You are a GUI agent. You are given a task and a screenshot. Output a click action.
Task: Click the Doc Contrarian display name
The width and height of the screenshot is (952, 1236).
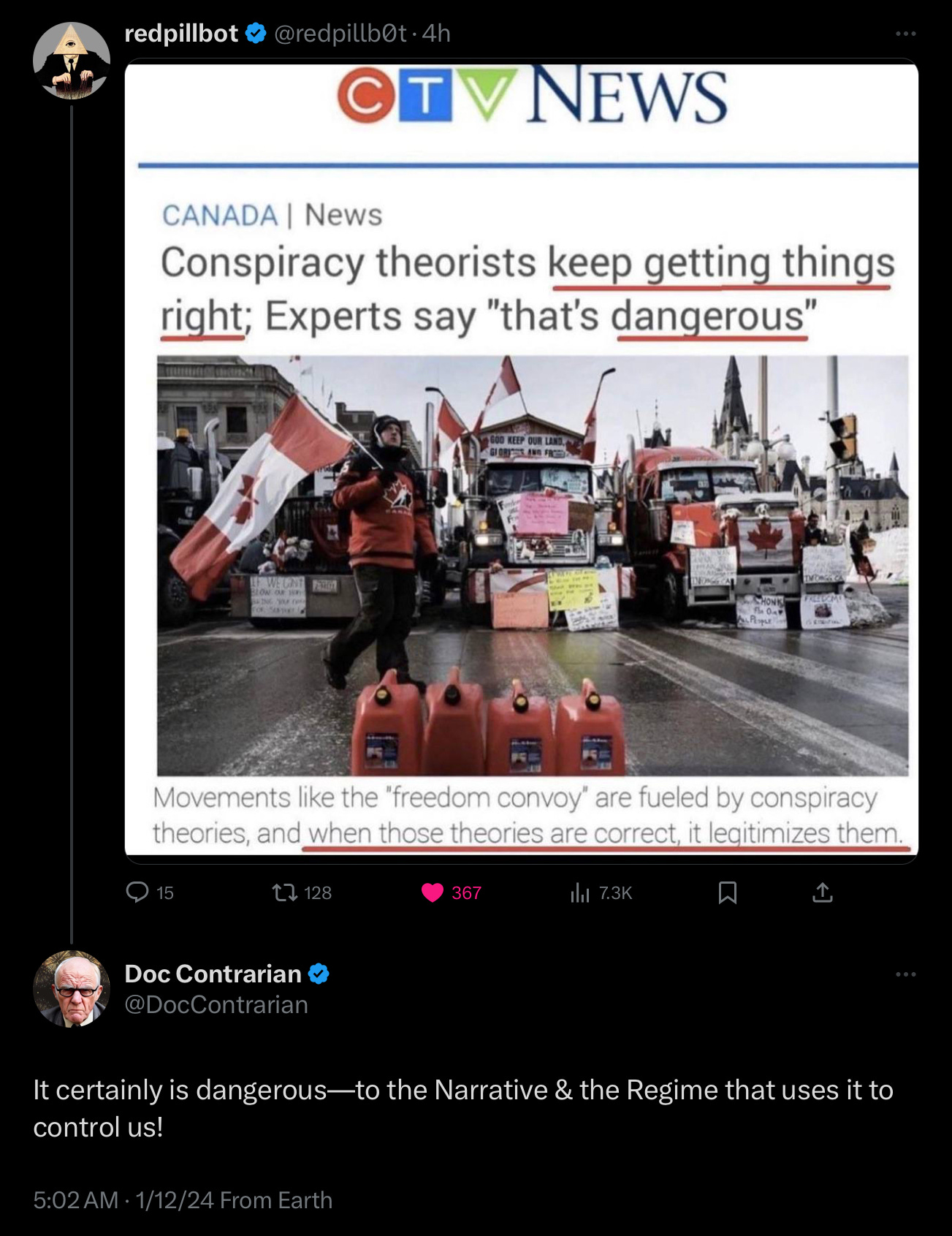click(x=213, y=974)
